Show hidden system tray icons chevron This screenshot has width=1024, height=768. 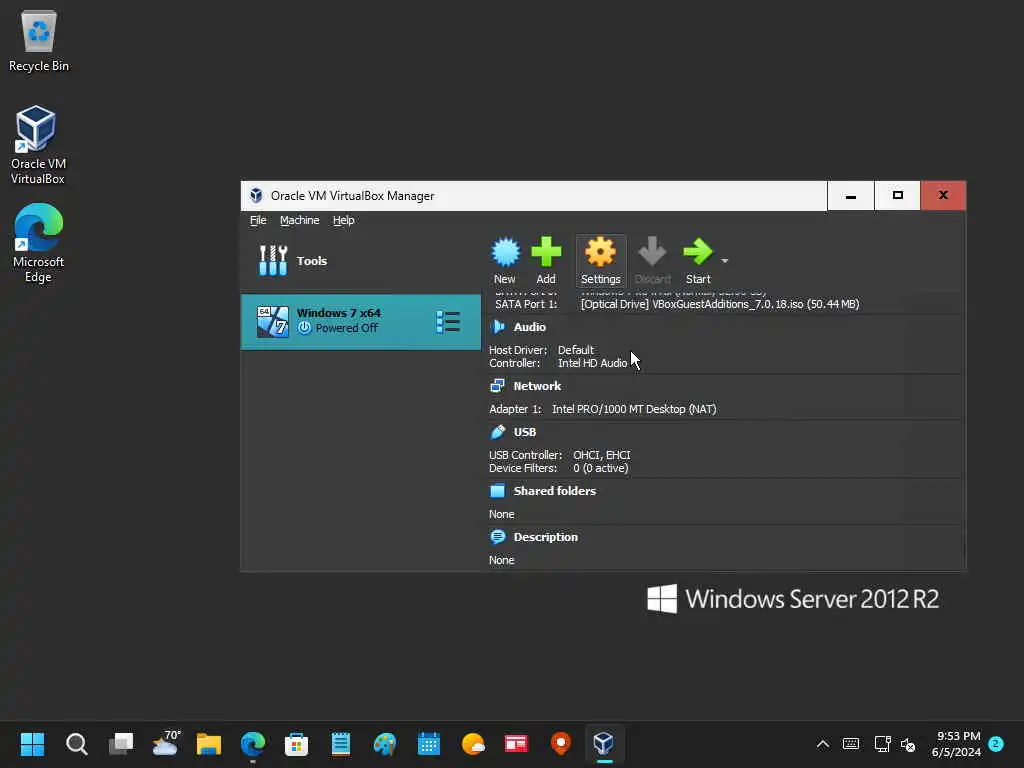coord(823,744)
